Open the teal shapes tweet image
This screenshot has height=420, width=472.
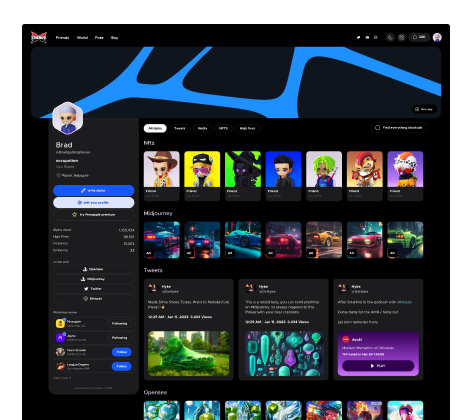click(x=284, y=354)
